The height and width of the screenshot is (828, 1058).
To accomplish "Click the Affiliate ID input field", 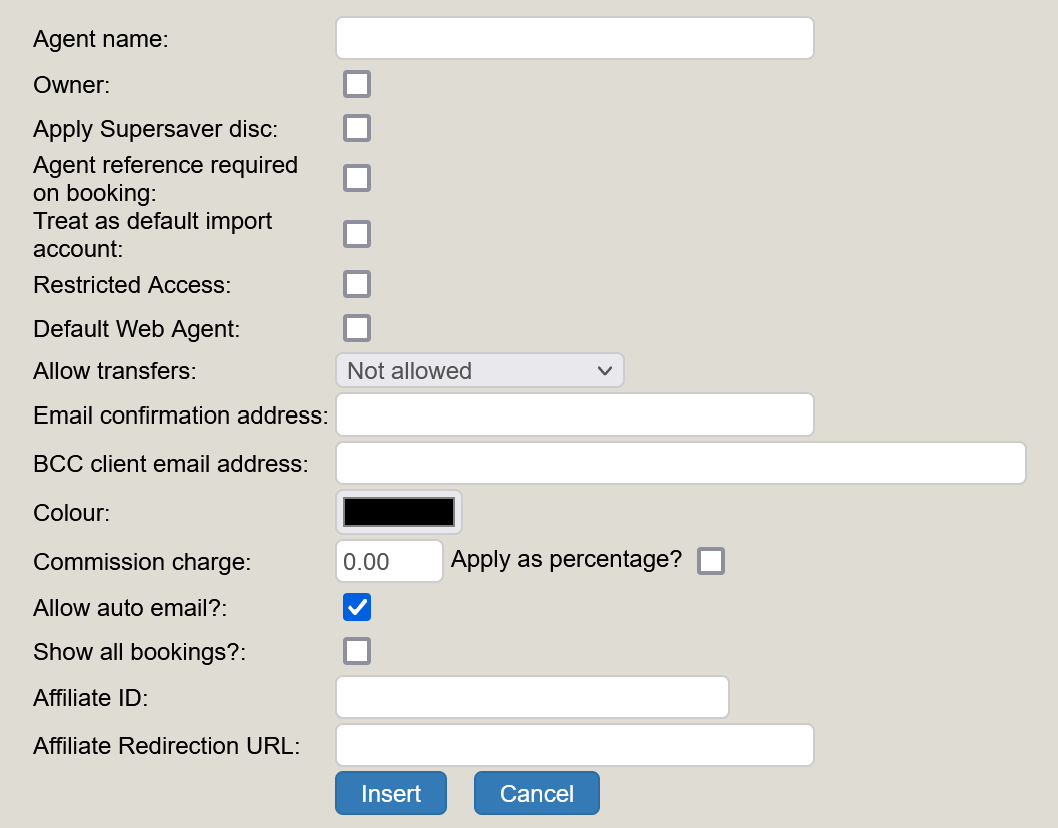I will 531,697.
